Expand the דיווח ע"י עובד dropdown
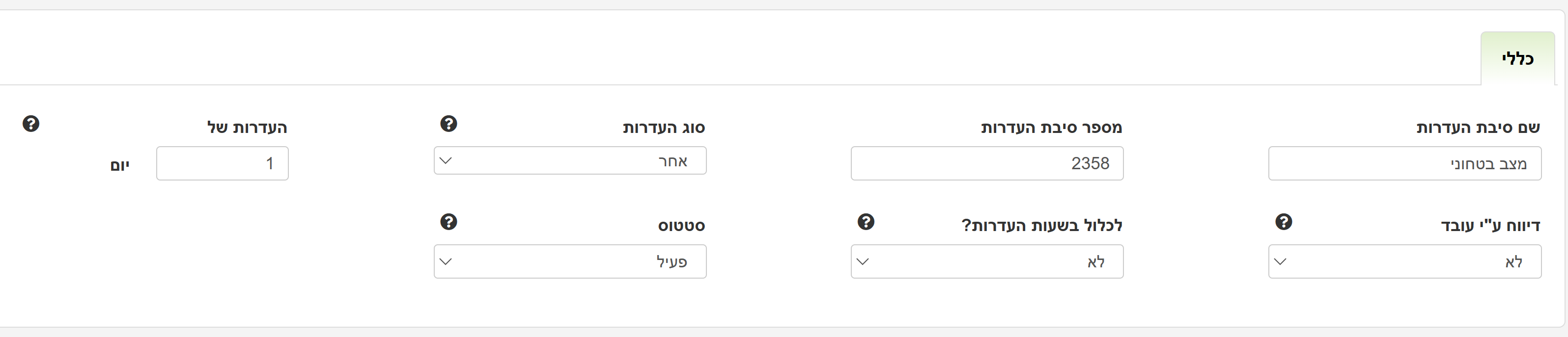Viewport: 1568px width, 337px height. [1404, 261]
